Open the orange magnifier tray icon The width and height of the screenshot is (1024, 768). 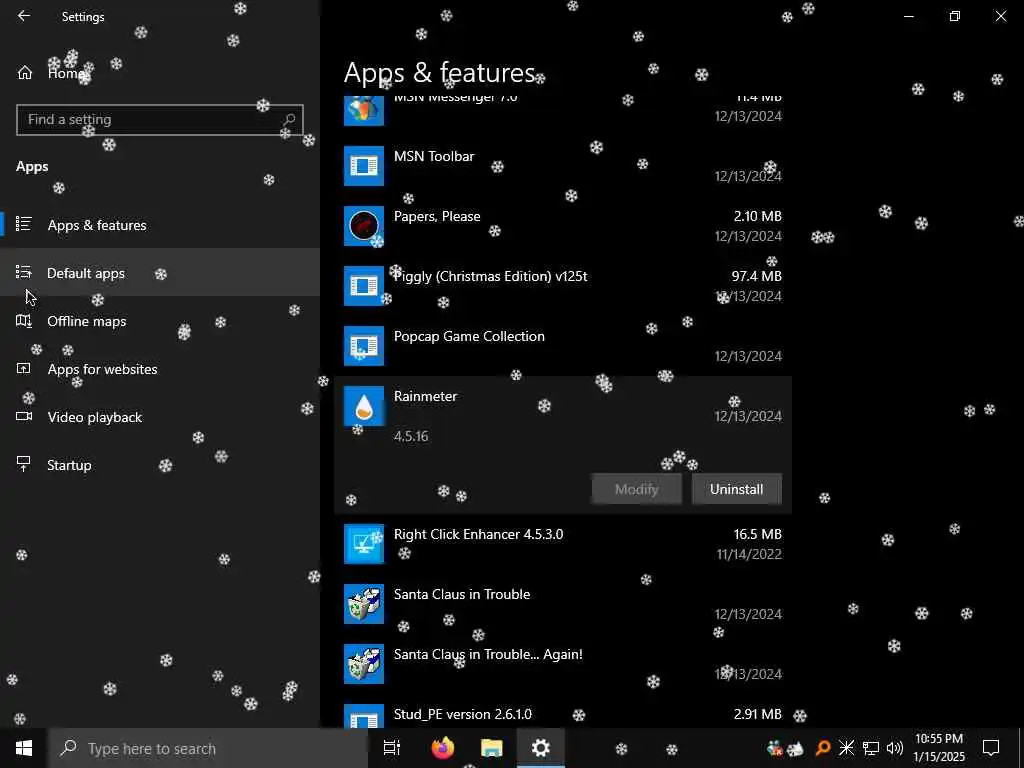tap(823, 748)
